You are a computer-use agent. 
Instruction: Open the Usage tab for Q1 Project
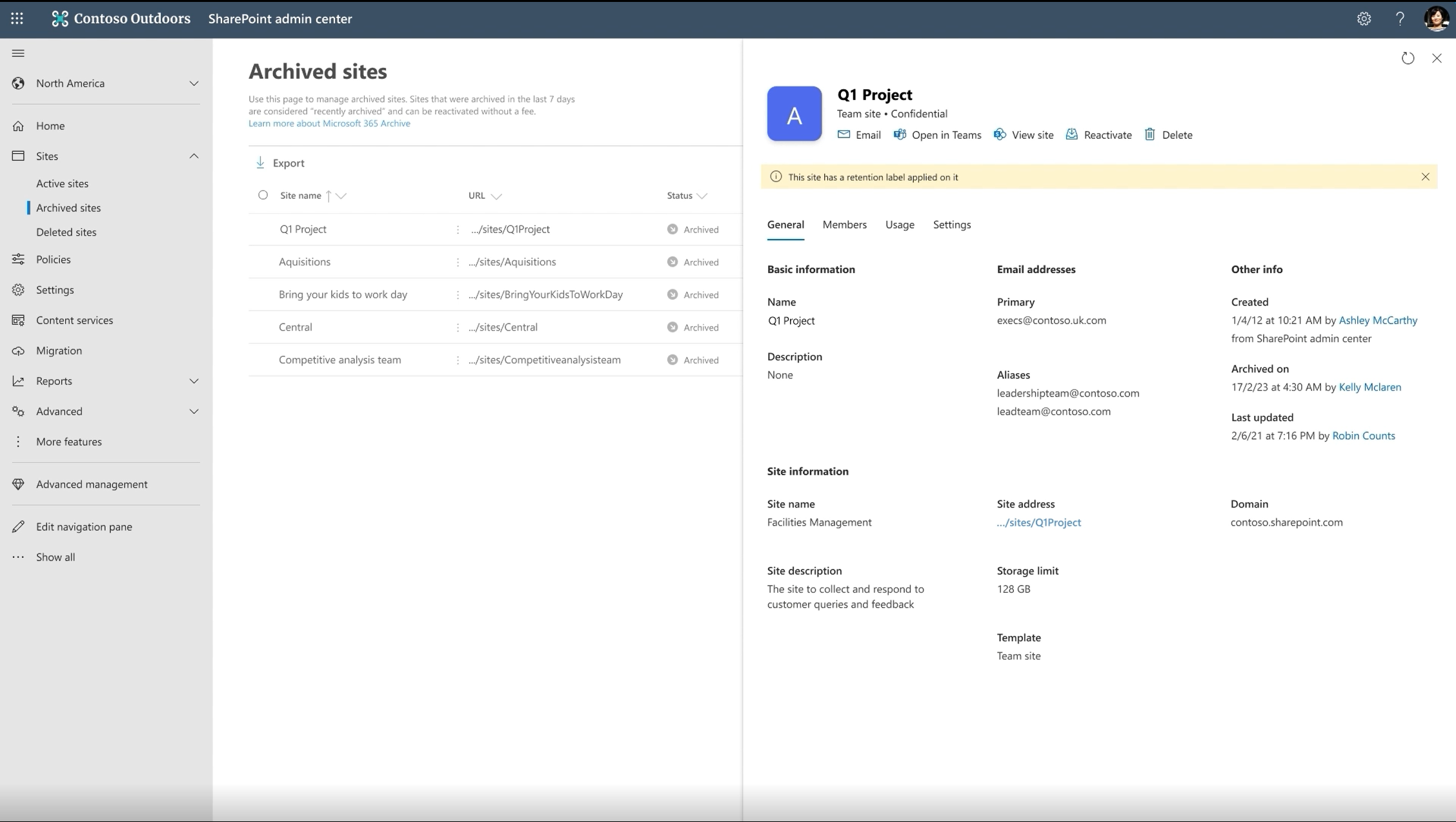pyautogui.click(x=899, y=224)
